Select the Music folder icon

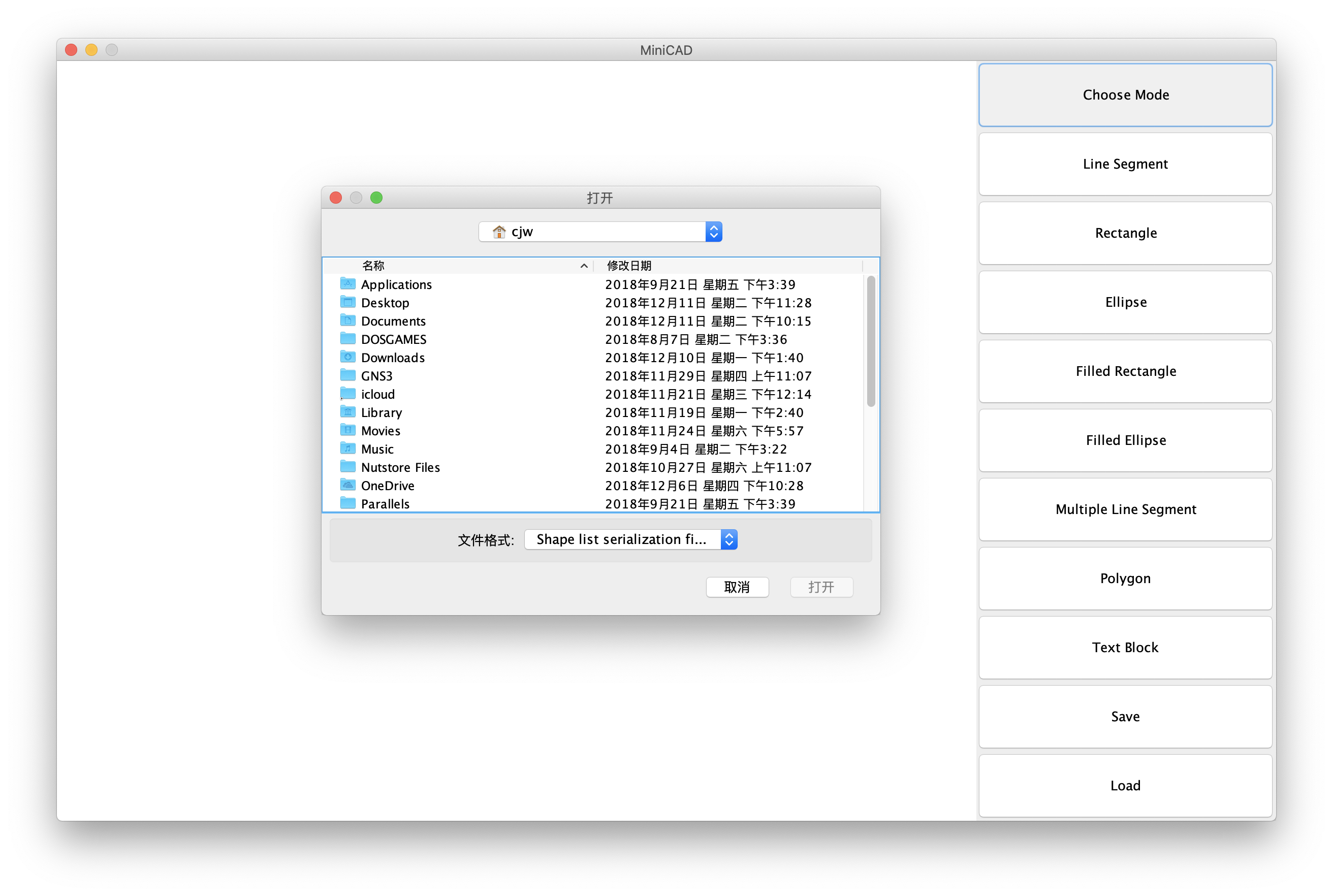tap(347, 448)
